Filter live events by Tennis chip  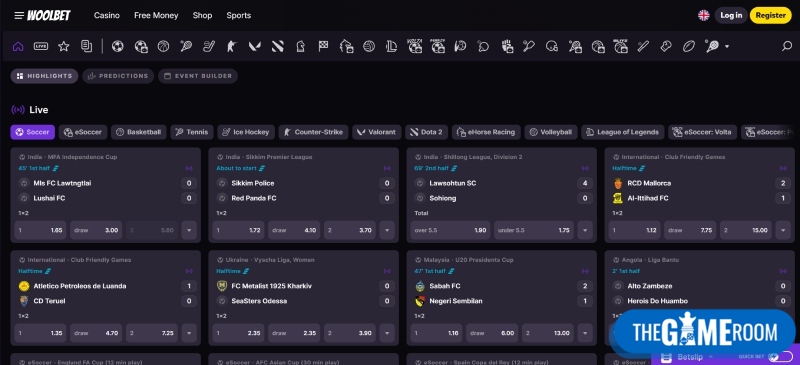pyautogui.click(x=192, y=132)
